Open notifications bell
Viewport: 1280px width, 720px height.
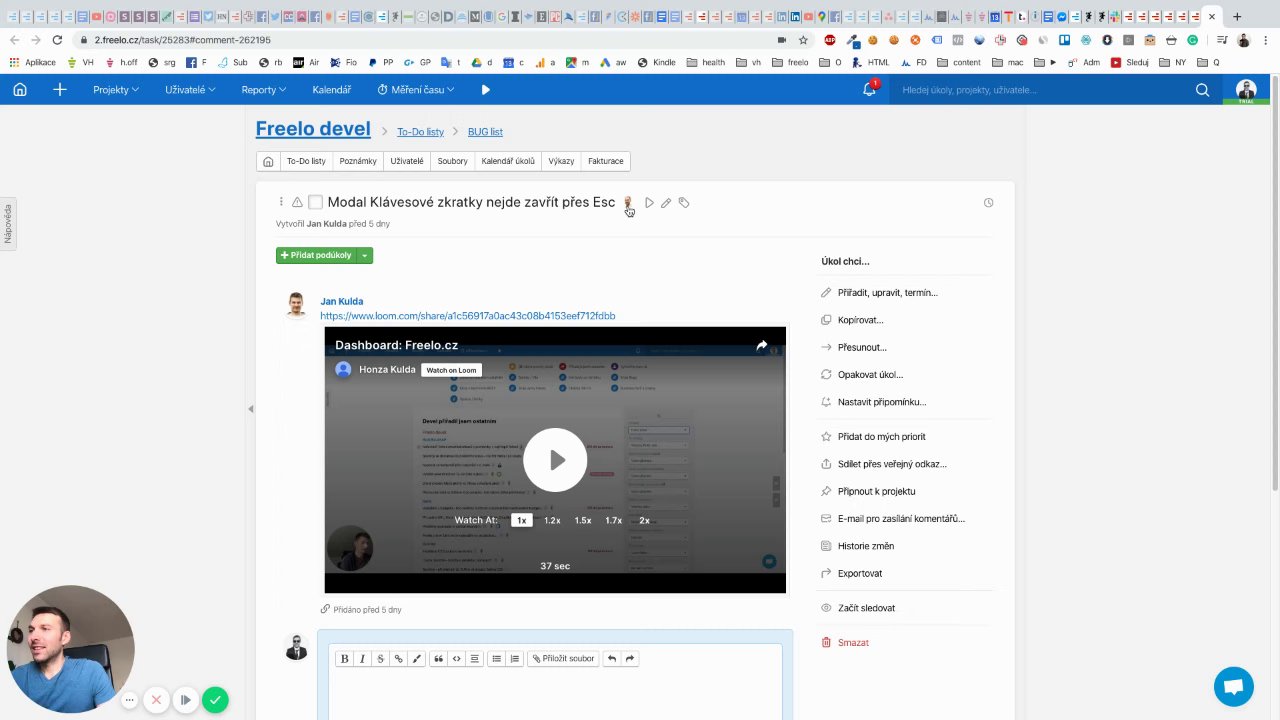(x=869, y=90)
